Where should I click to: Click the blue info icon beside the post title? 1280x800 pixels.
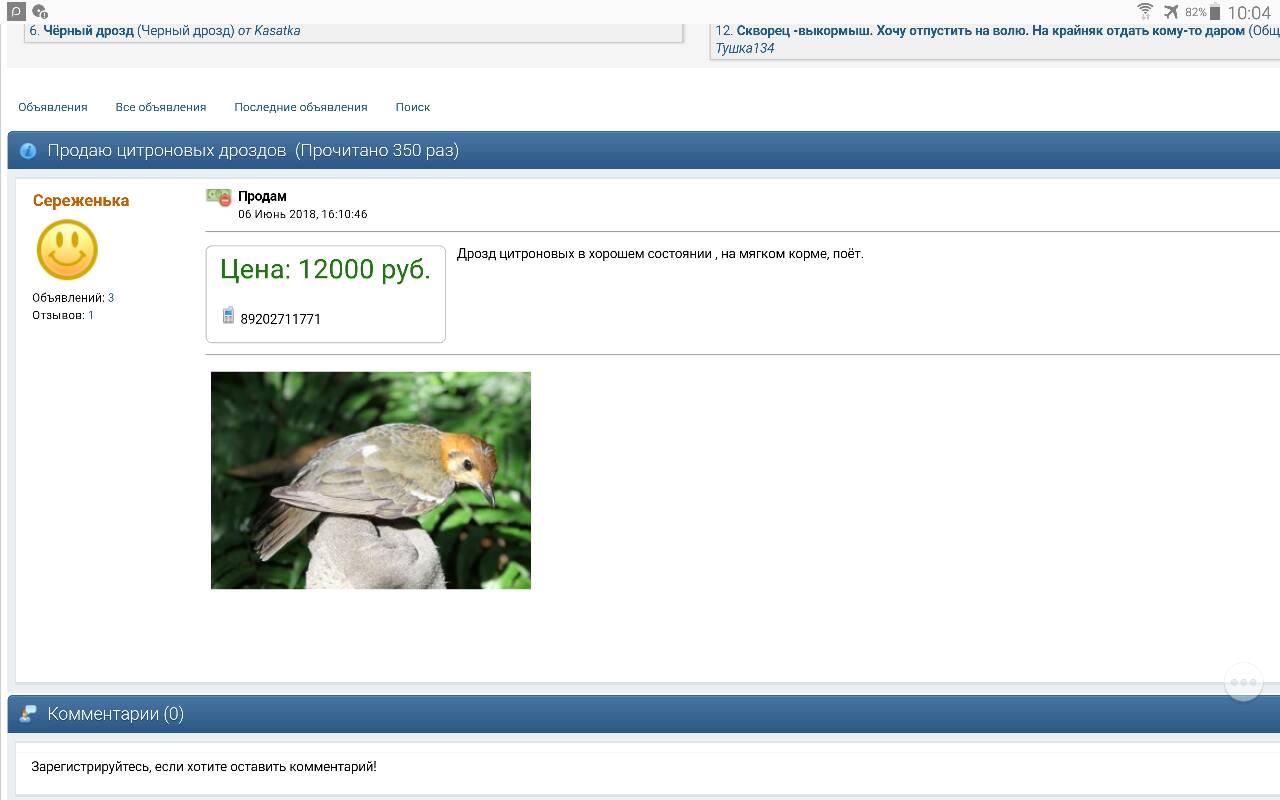pyautogui.click(x=28, y=151)
